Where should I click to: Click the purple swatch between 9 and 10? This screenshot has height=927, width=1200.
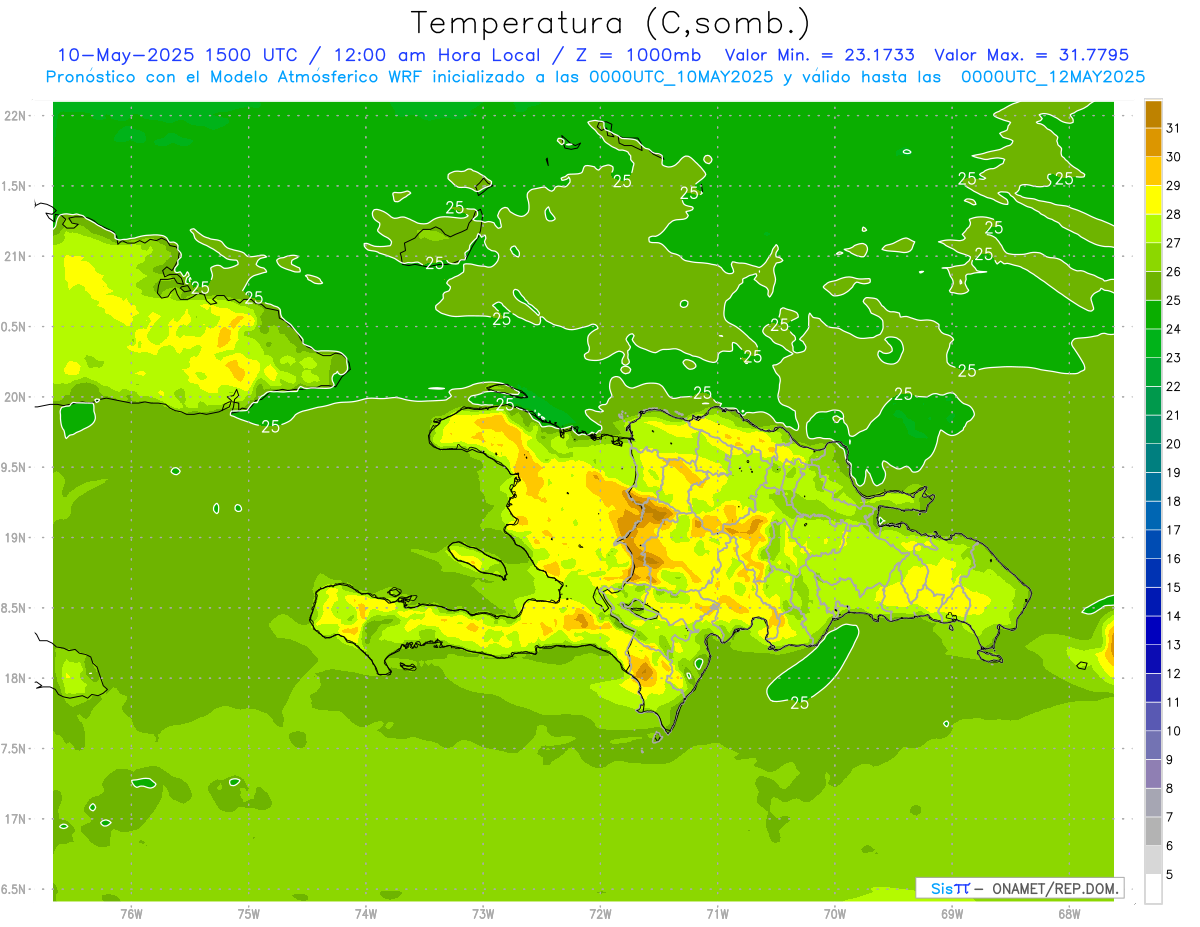pos(1153,745)
